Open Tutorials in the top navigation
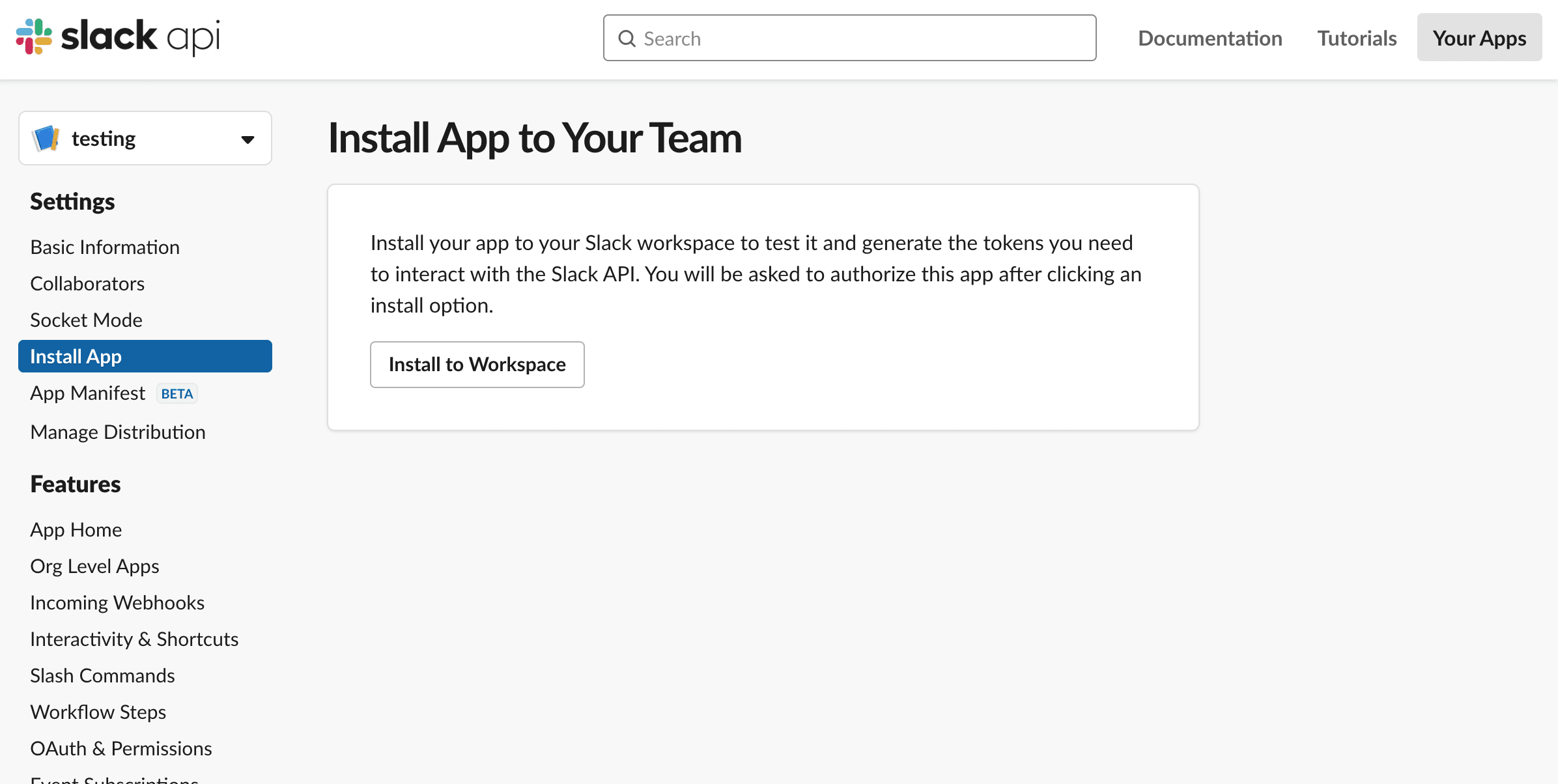This screenshot has height=784, width=1558. [x=1357, y=38]
